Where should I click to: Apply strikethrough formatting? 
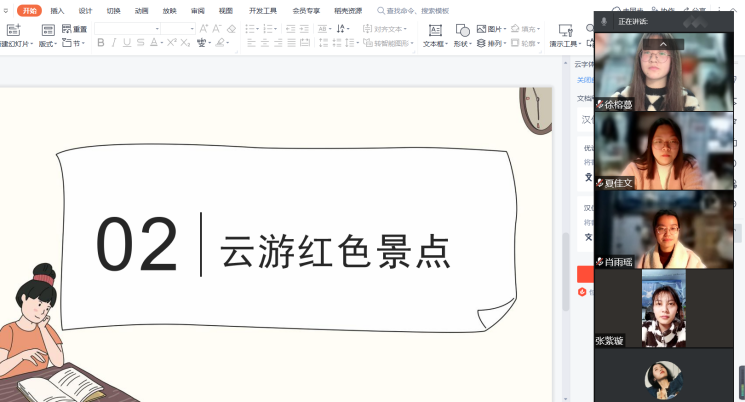click(x=141, y=44)
